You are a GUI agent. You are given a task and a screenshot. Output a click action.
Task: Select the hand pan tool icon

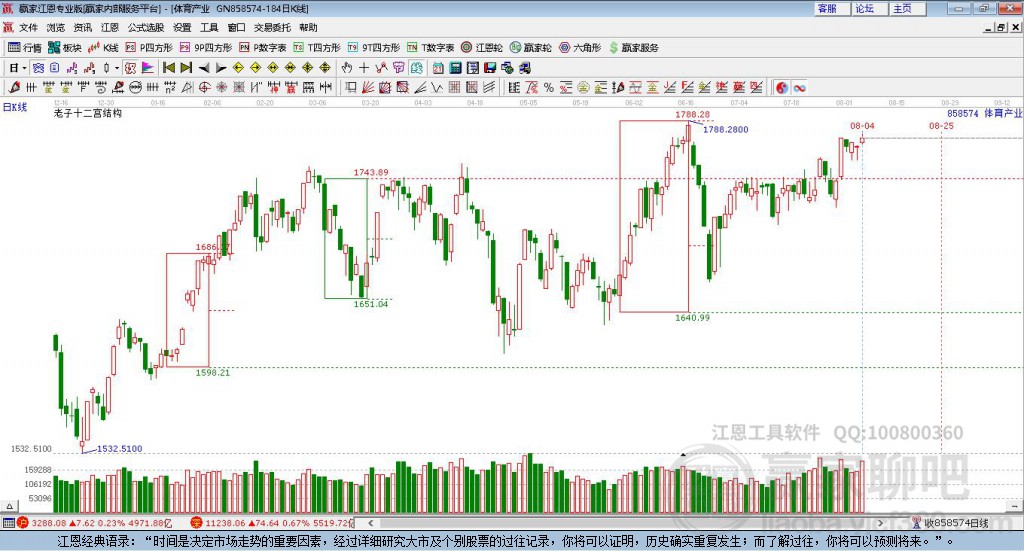pyautogui.click(x=347, y=68)
